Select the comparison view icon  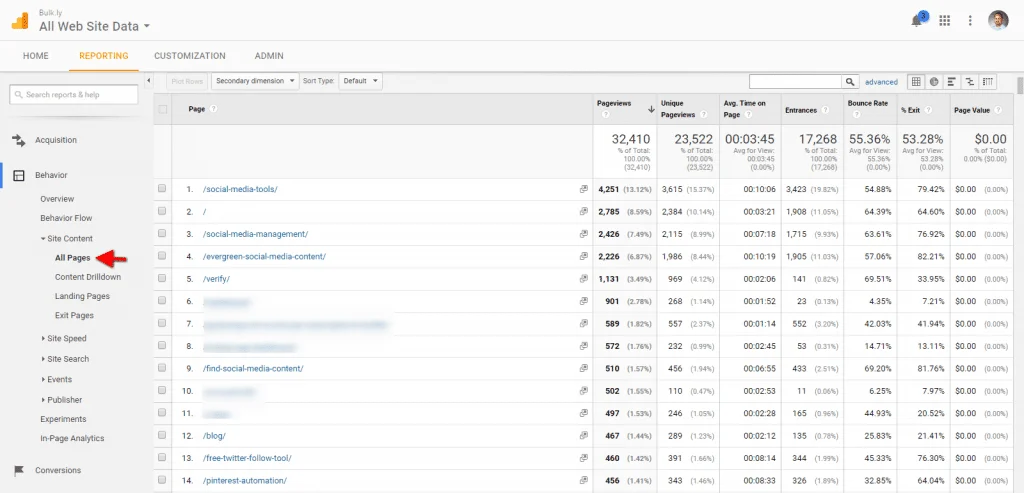click(969, 81)
